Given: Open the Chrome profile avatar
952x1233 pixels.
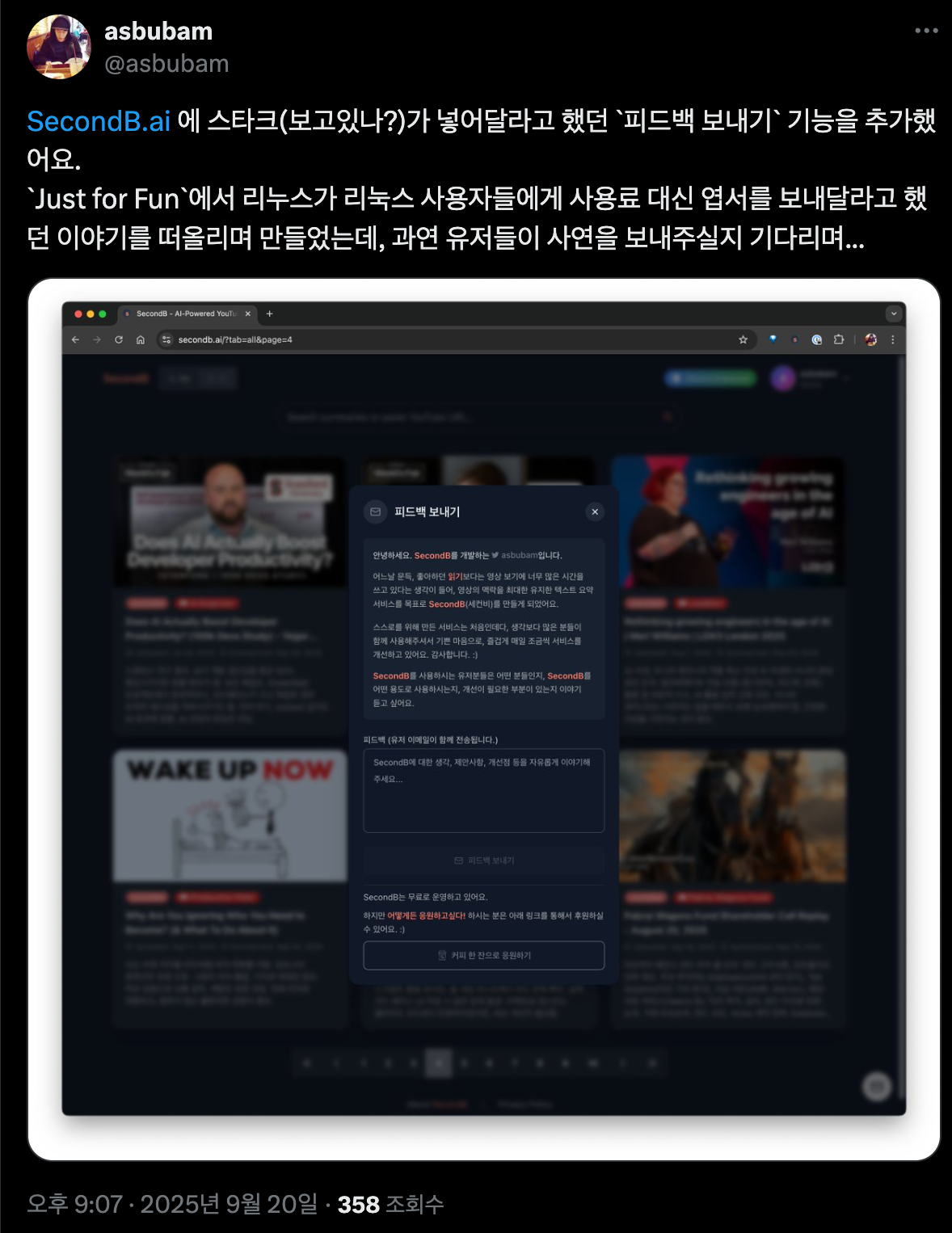Looking at the screenshot, I should click(870, 339).
